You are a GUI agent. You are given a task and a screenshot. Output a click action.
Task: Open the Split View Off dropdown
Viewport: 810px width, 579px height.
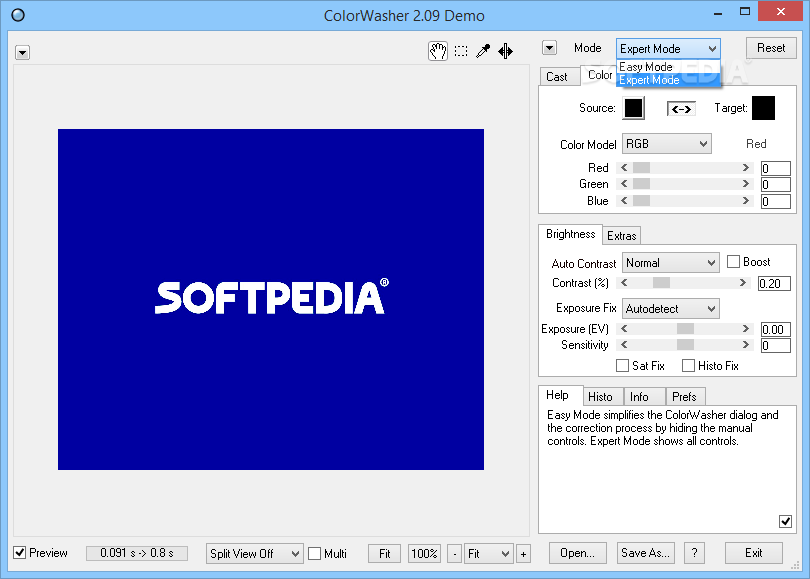[x=254, y=554]
